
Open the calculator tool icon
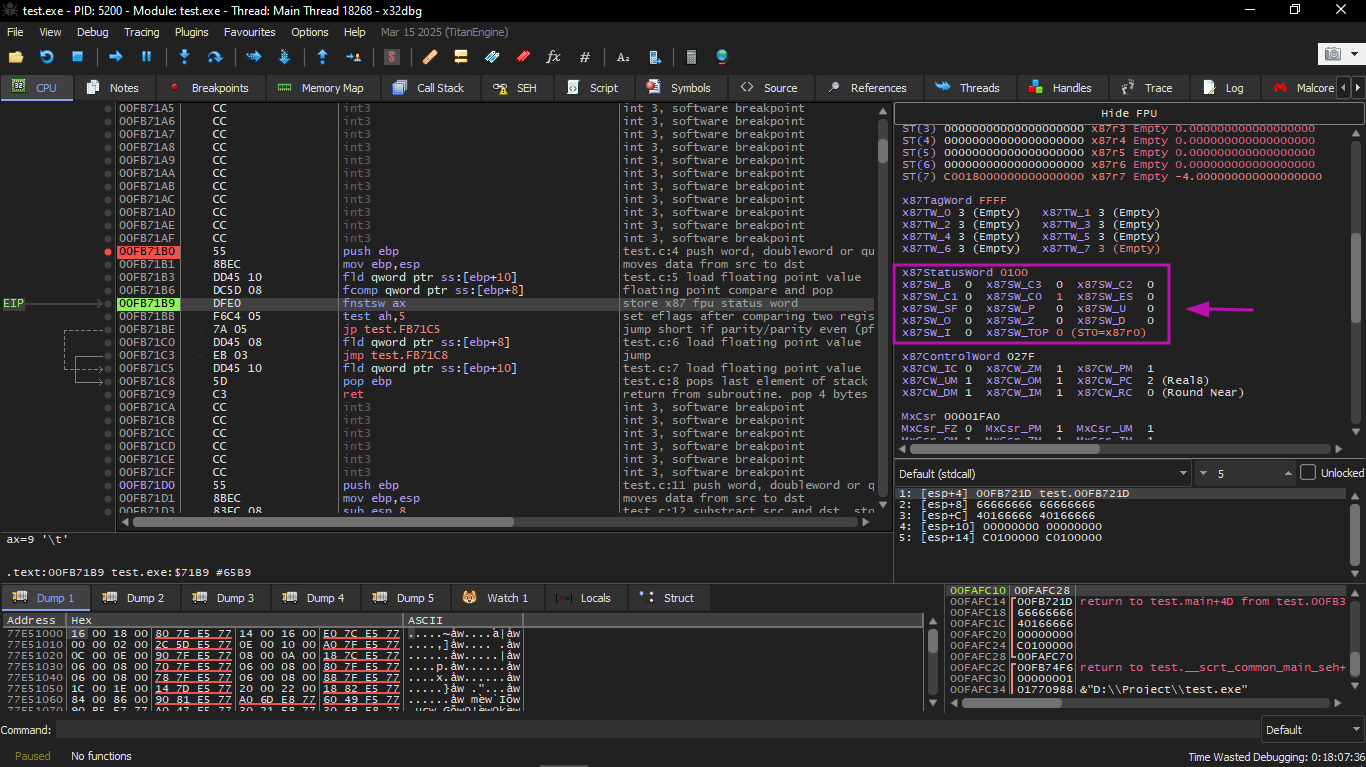pos(690,57)
